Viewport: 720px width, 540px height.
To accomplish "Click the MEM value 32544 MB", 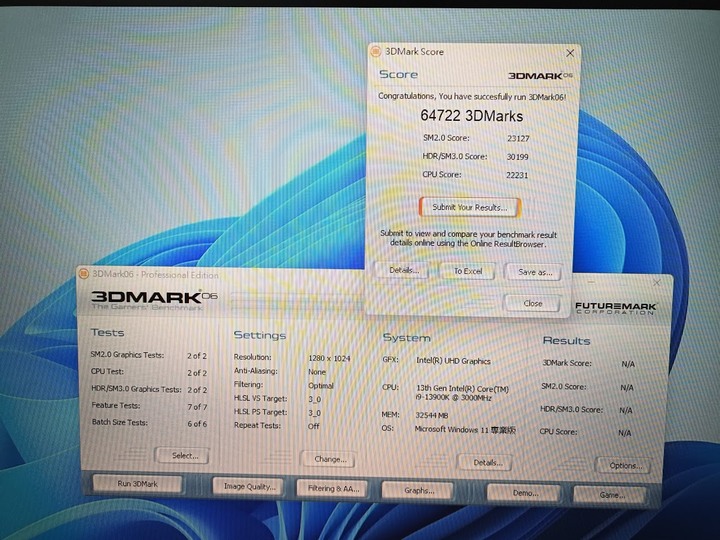I will (x=432, y=415).
